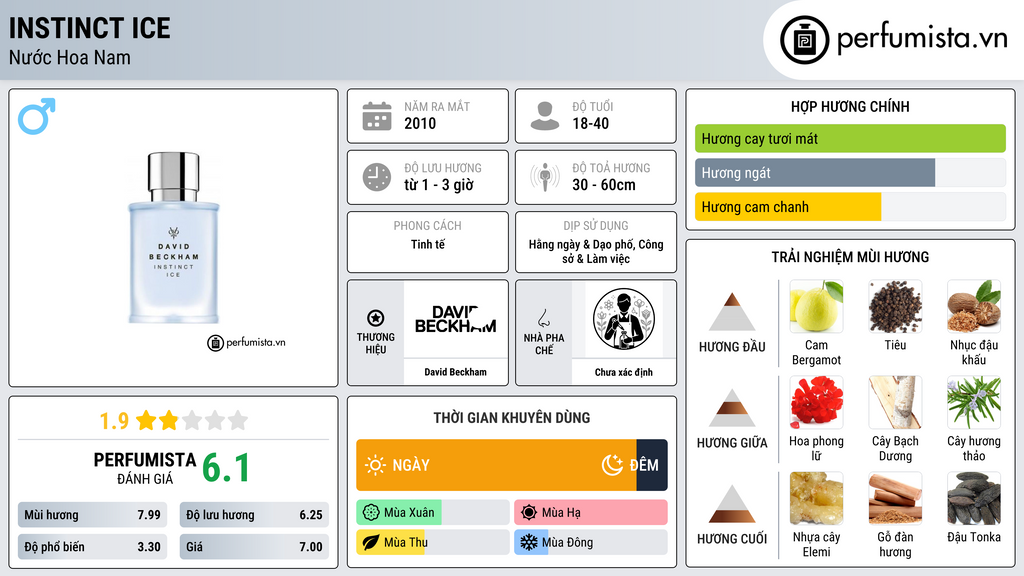
Task: Click the Mùa Đông season bar
Action: (590, 542)
